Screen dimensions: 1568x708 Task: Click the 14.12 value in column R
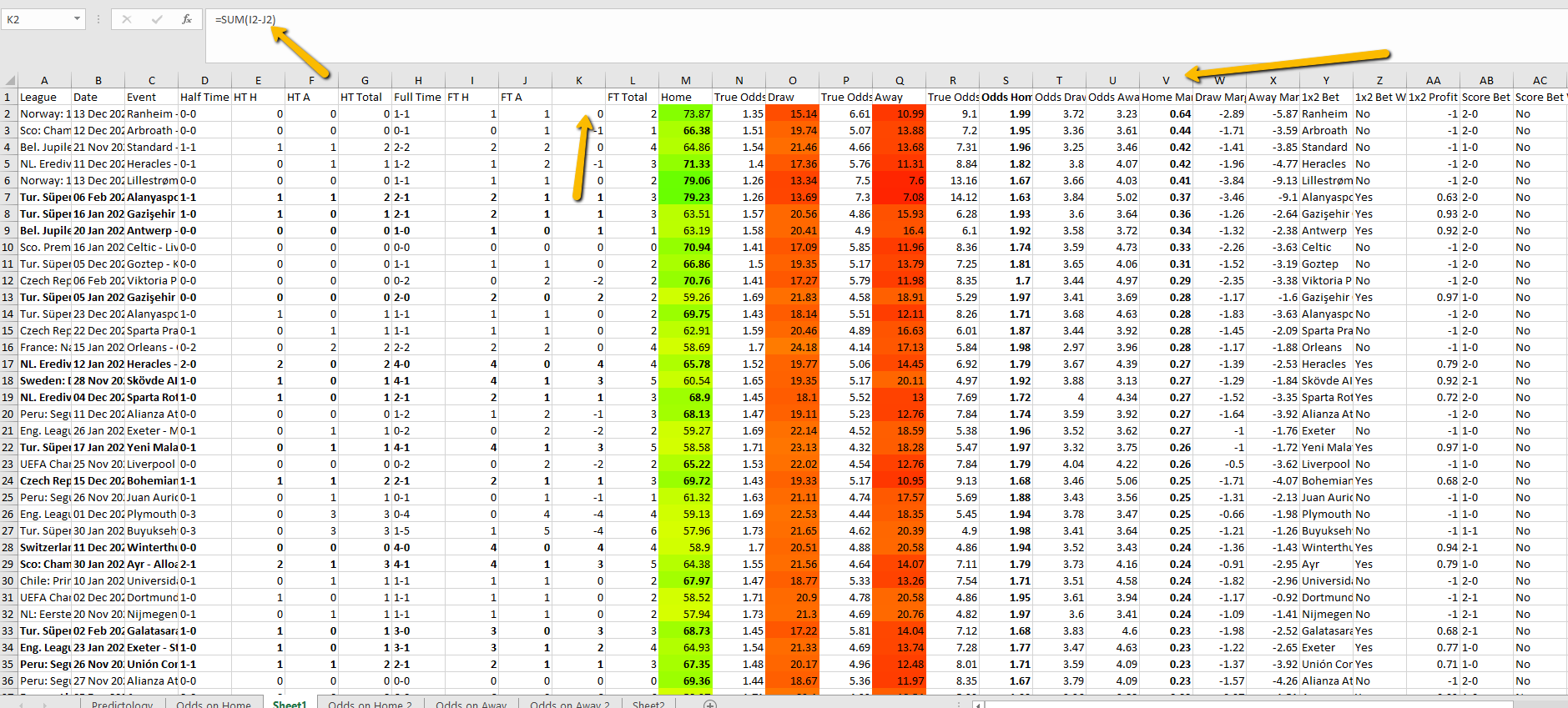(x=953, y=197)
